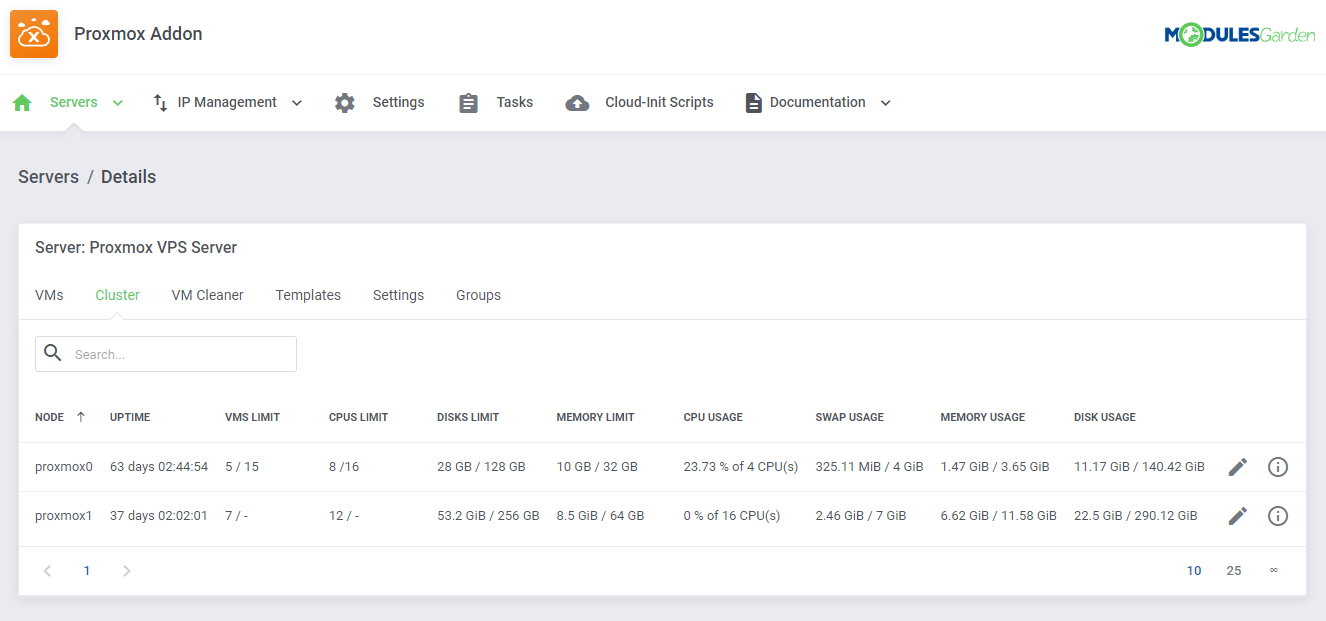Go to the previous page arrow
Screen dimensions: 1326x621
(x=47, y=571)
